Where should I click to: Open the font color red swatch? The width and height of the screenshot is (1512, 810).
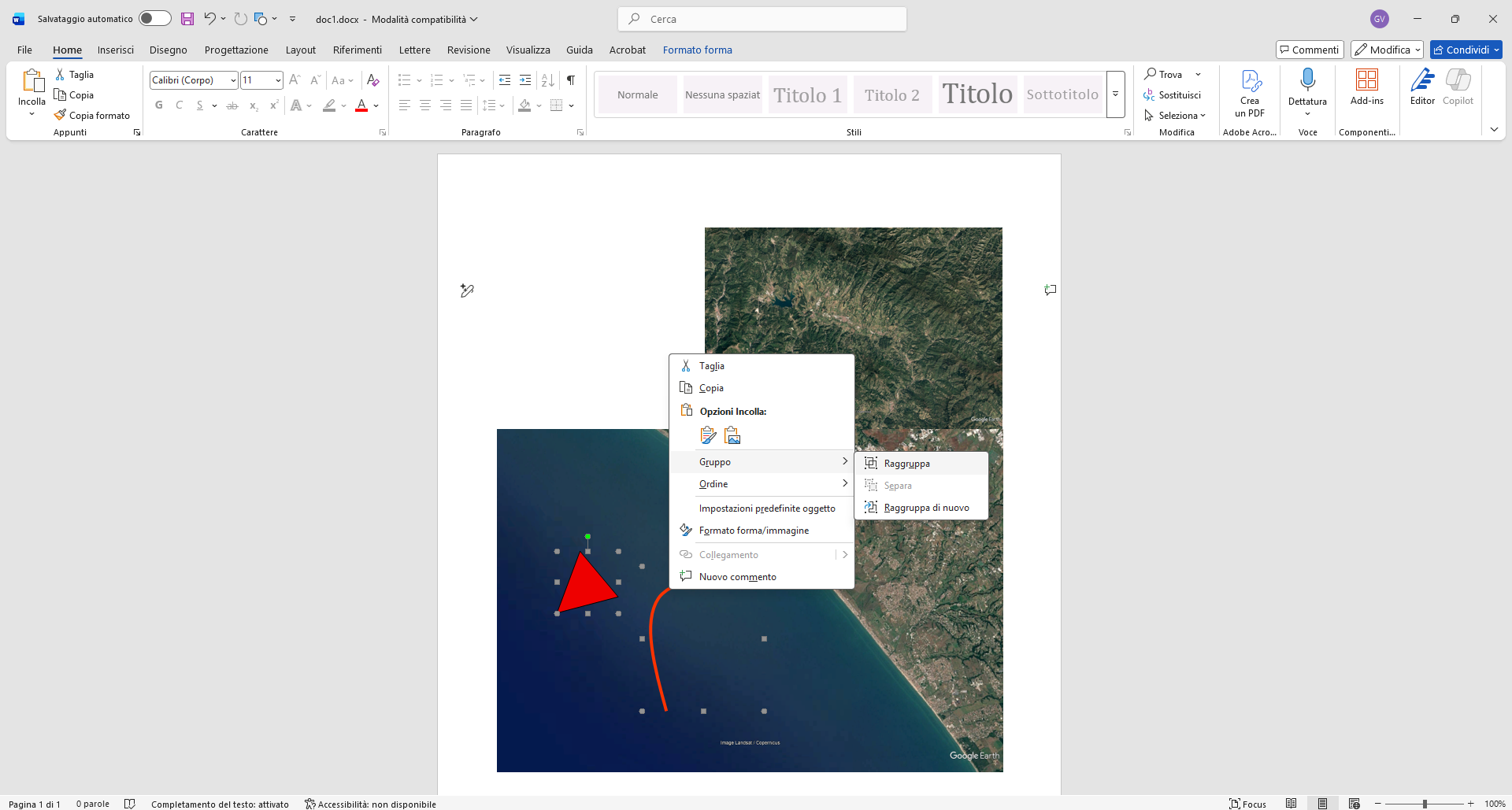click(x=361, y=105)
